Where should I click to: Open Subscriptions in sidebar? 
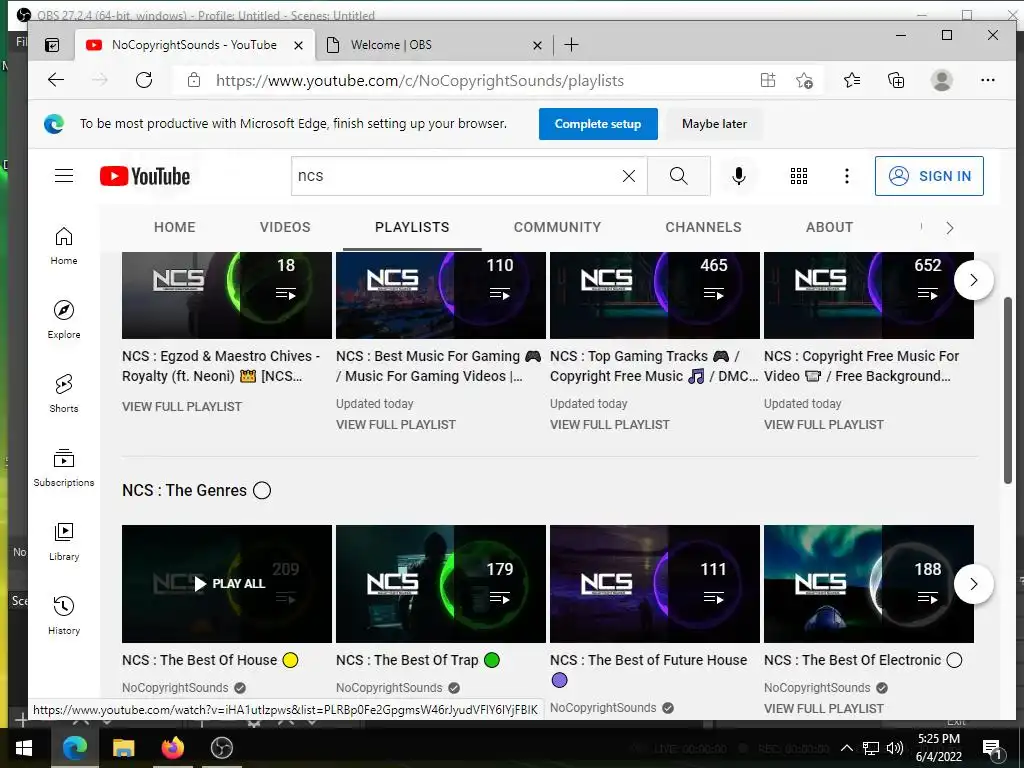(x=64, y=467)
